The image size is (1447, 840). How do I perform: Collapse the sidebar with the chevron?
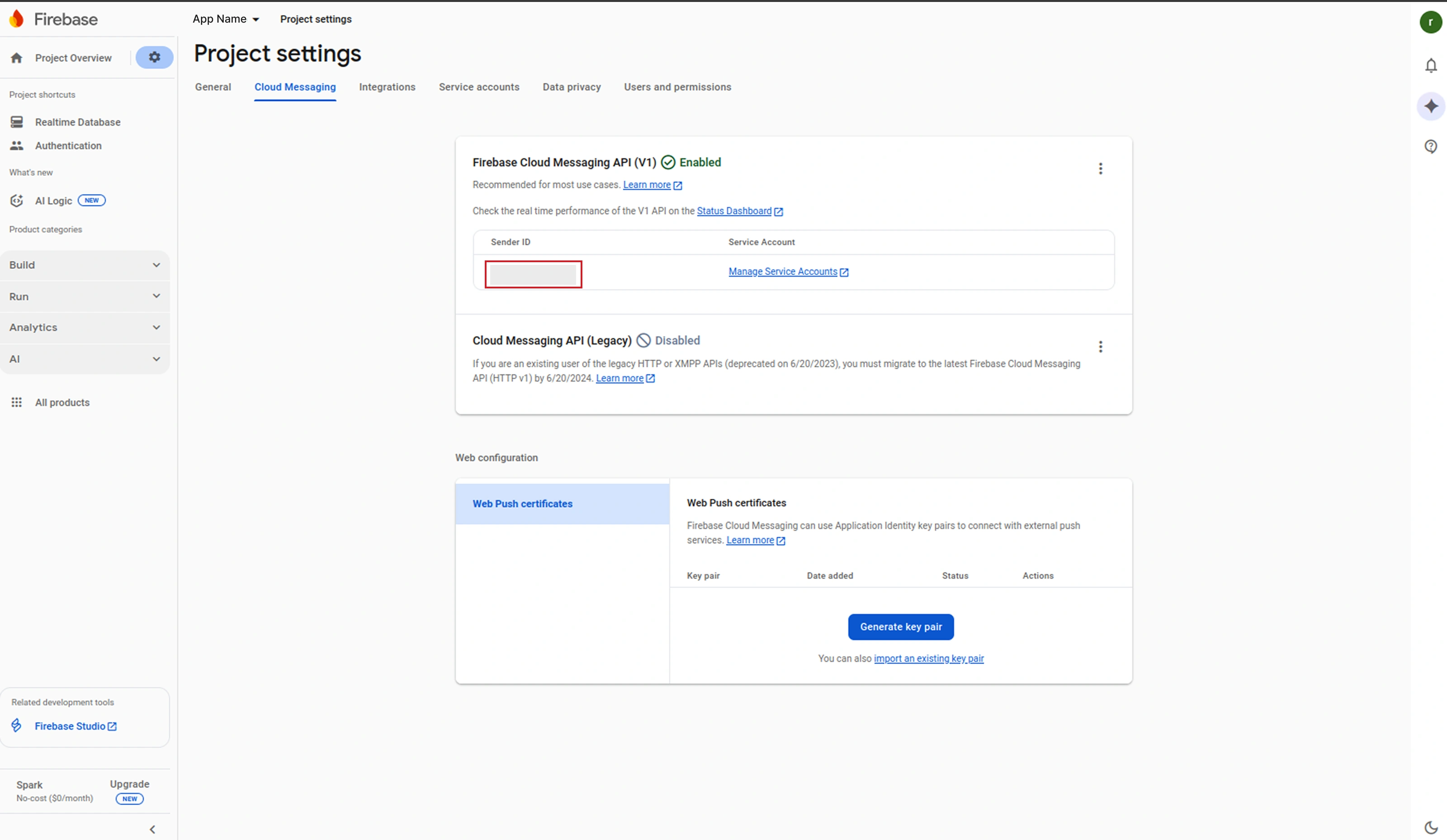tap(152, 829)
